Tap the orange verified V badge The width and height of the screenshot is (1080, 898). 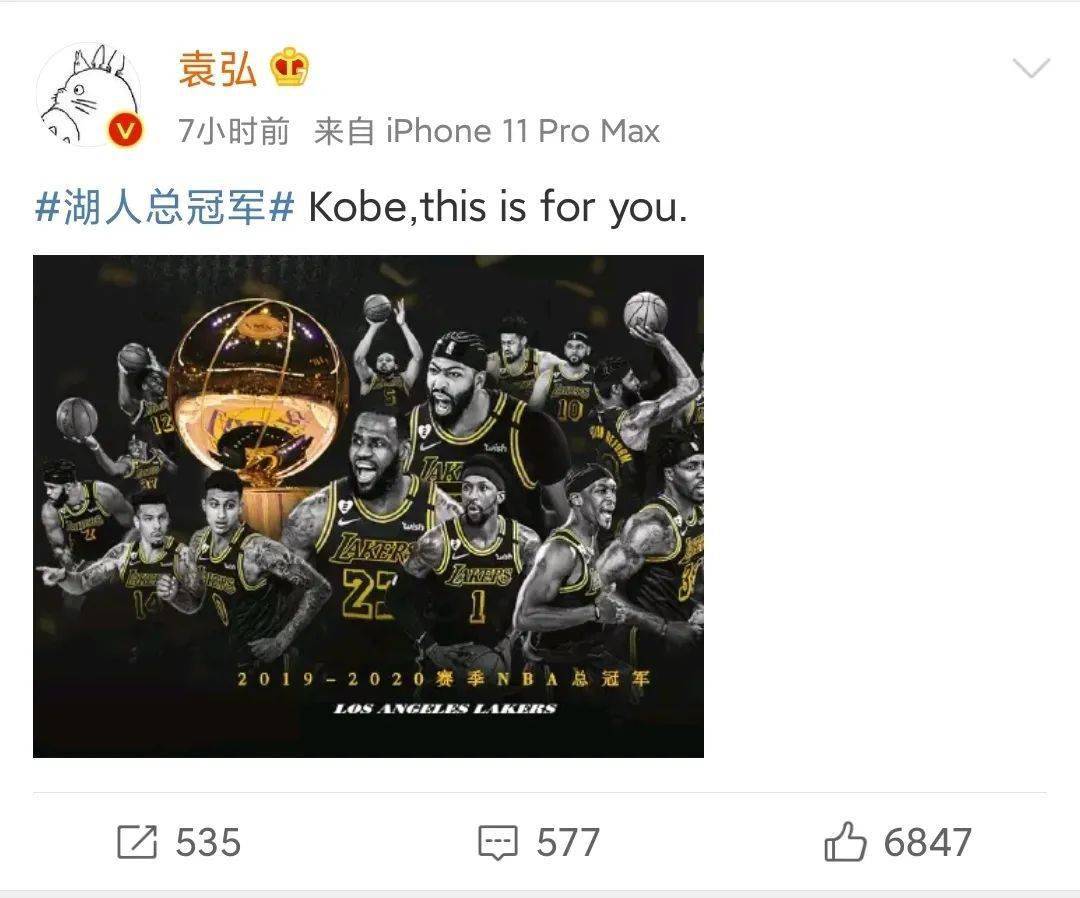[125, 130]
